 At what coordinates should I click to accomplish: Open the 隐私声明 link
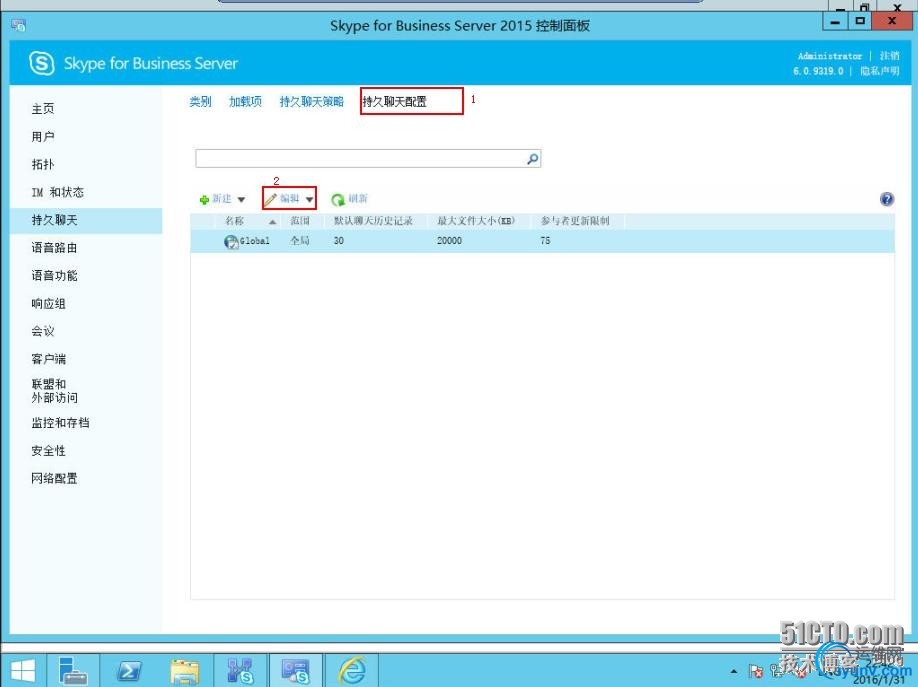879,71
